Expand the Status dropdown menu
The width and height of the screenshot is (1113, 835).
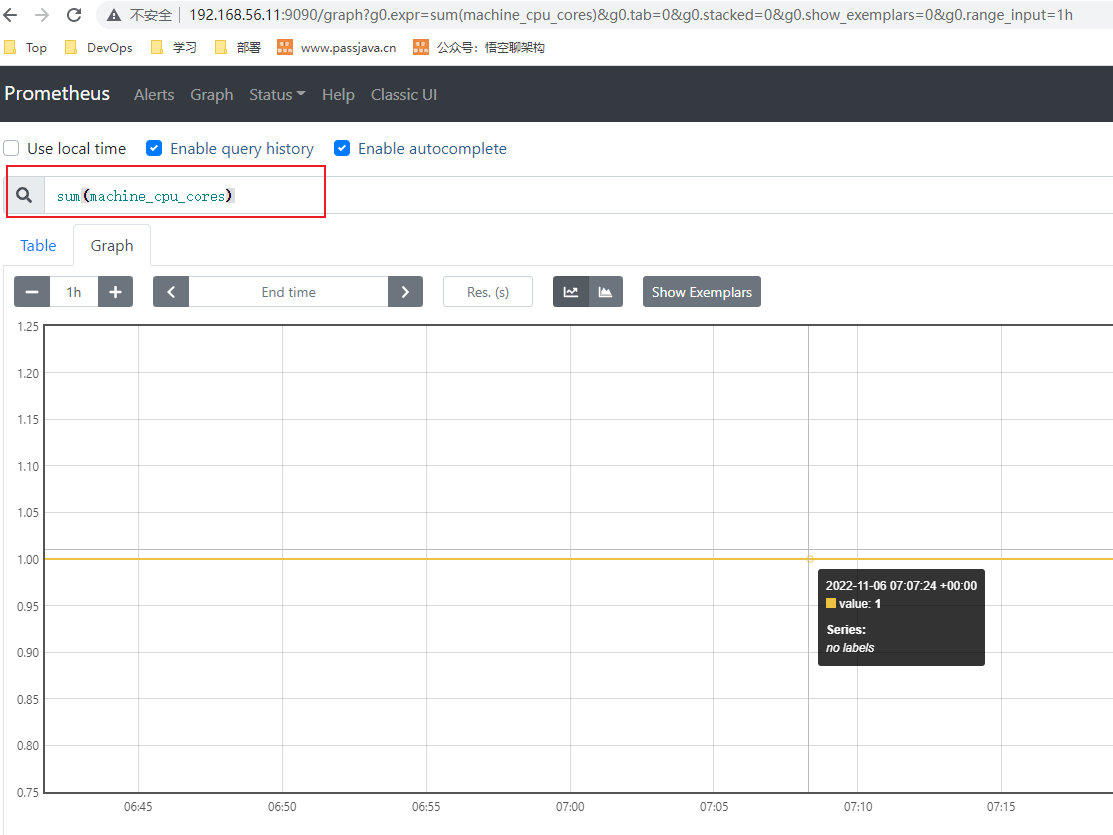pyautogui.click(x=277, y=94)
